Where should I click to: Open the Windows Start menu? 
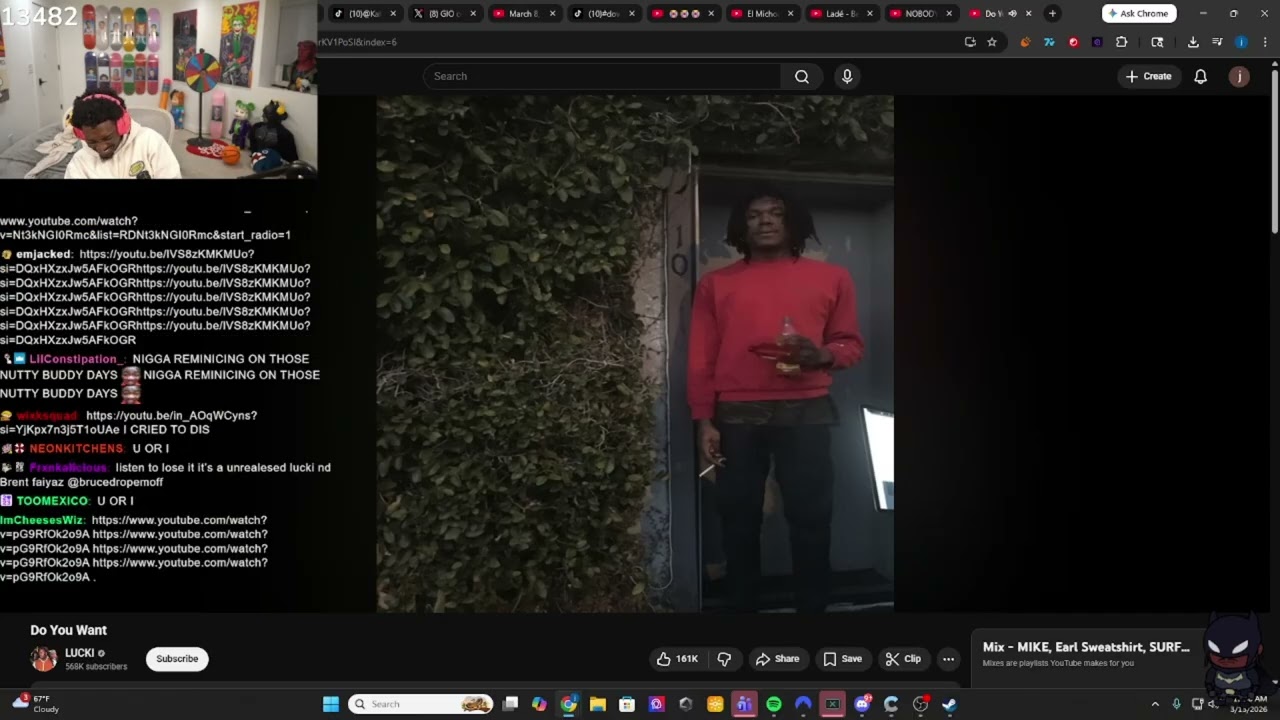tap(331, 704)
